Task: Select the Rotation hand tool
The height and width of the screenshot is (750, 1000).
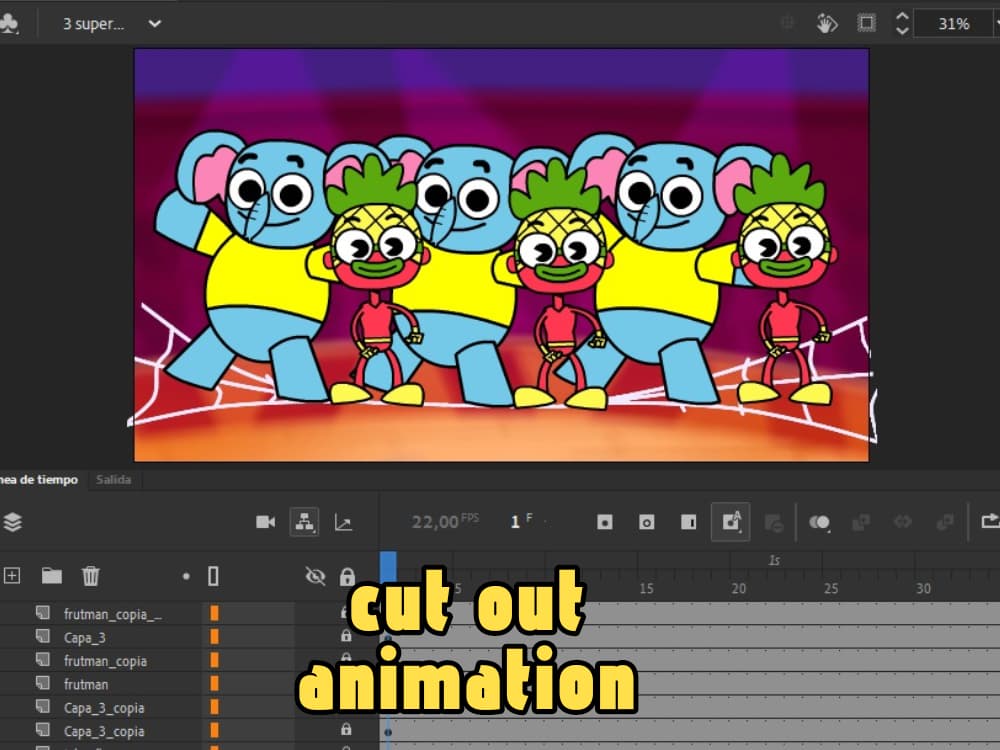Action: click(x=827, y=24)
